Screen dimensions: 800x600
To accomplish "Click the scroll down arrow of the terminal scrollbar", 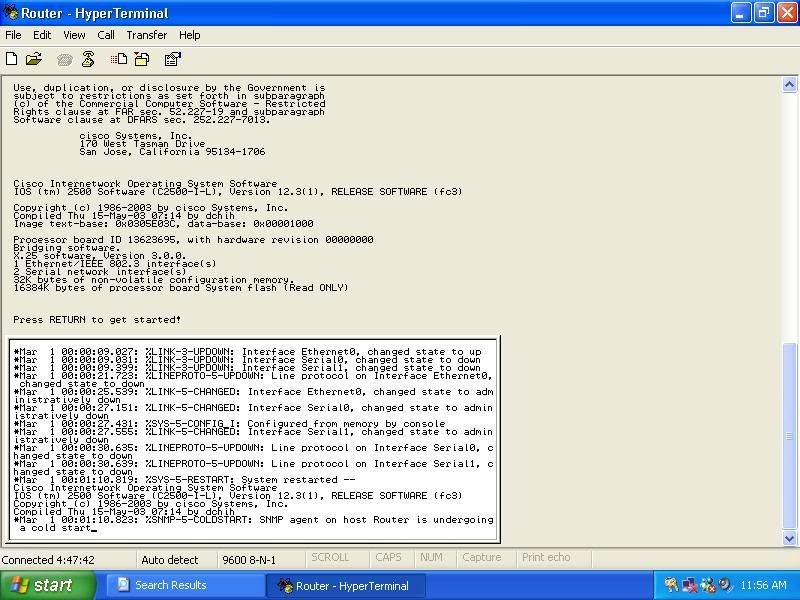I will [x=789, y=538].
